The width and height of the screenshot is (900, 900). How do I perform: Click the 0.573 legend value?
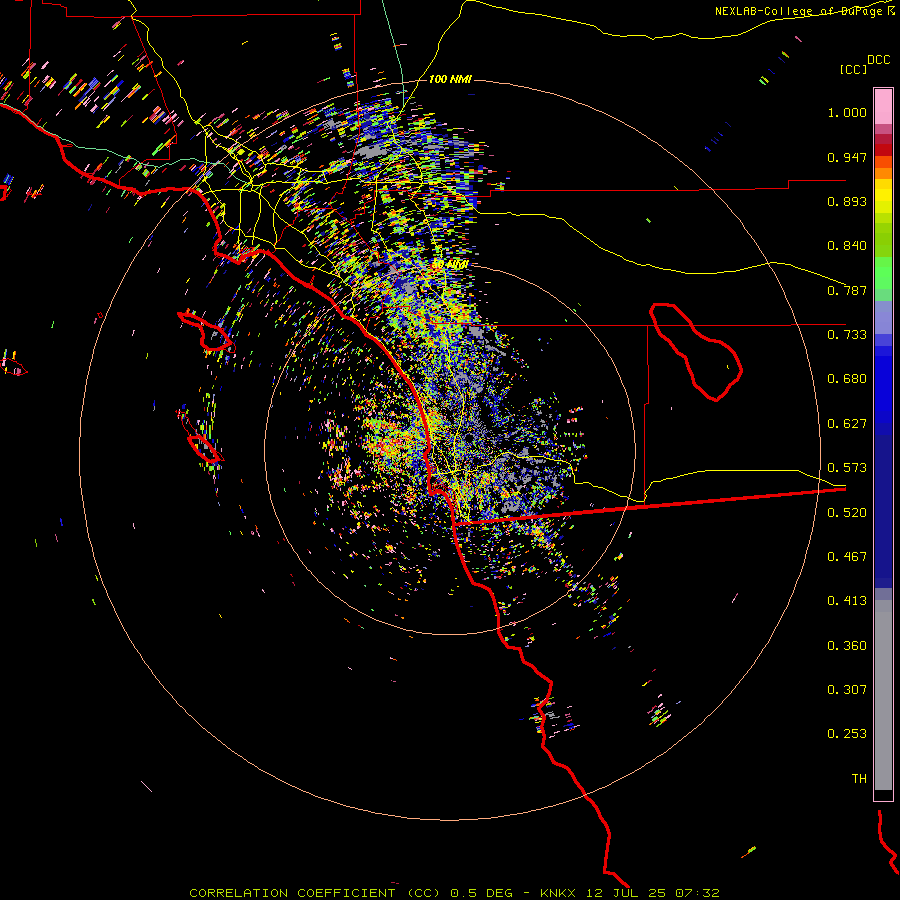click(847, 468)
